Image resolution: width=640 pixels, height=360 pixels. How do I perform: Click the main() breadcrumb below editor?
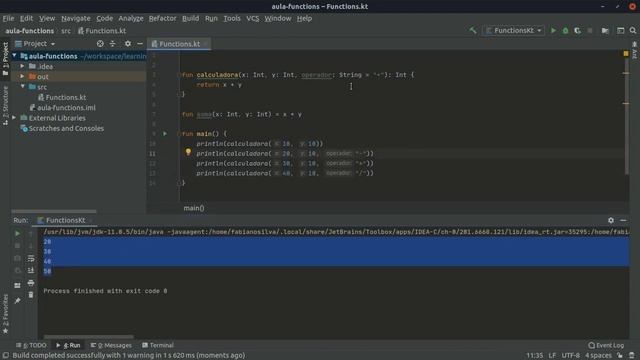click(194, 208)
